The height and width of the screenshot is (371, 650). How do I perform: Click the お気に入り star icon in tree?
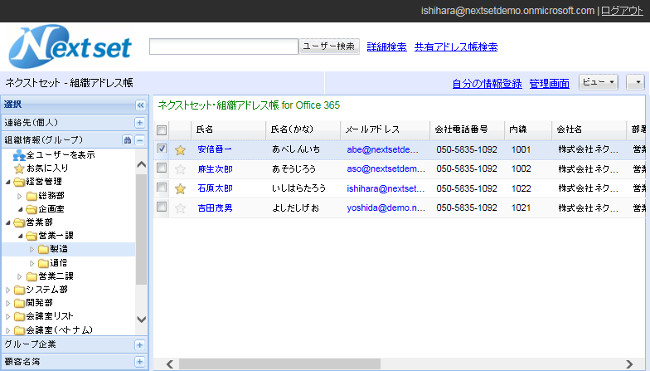[19, 169]
